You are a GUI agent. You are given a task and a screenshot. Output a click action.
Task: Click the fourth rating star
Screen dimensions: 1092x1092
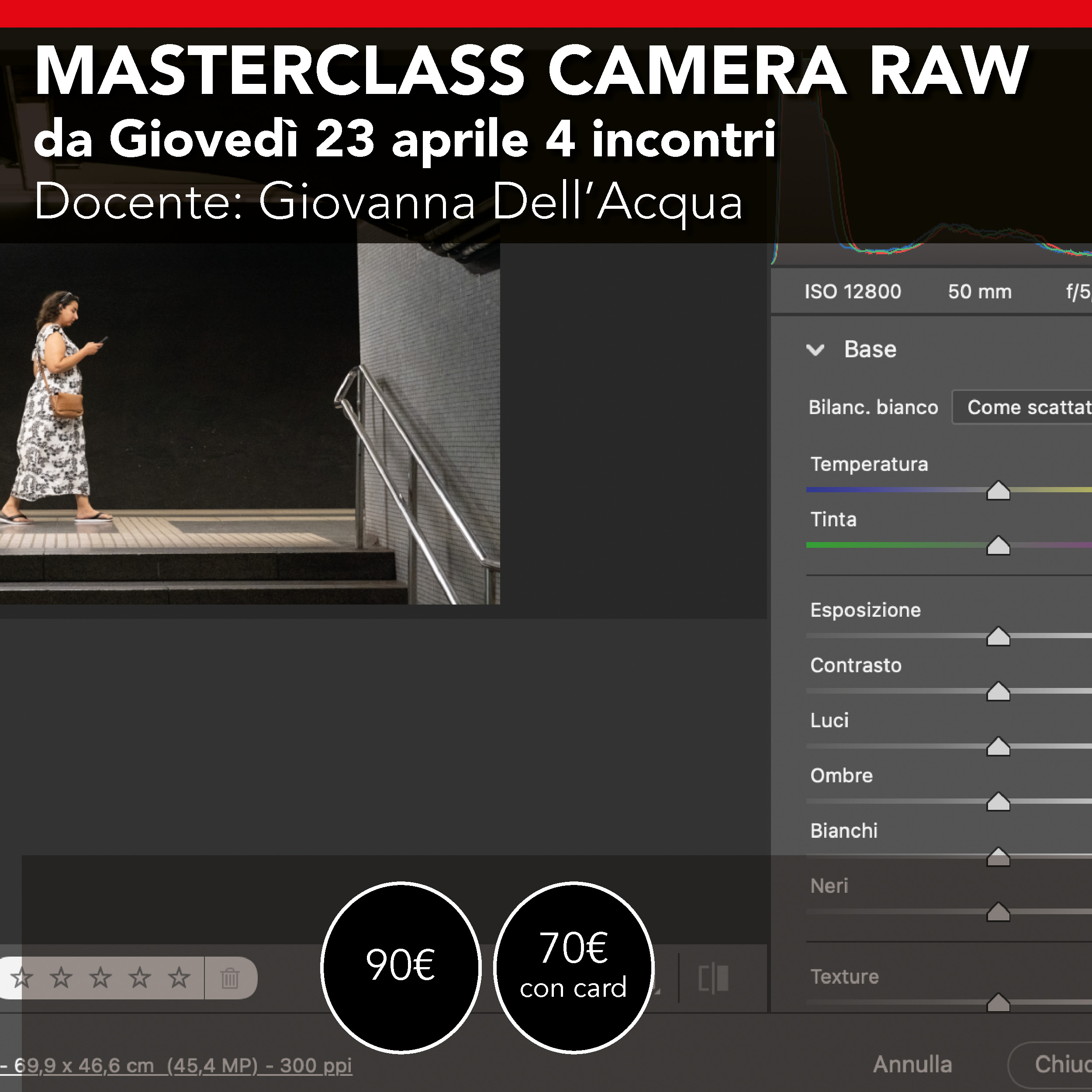(x=140, y=977)
